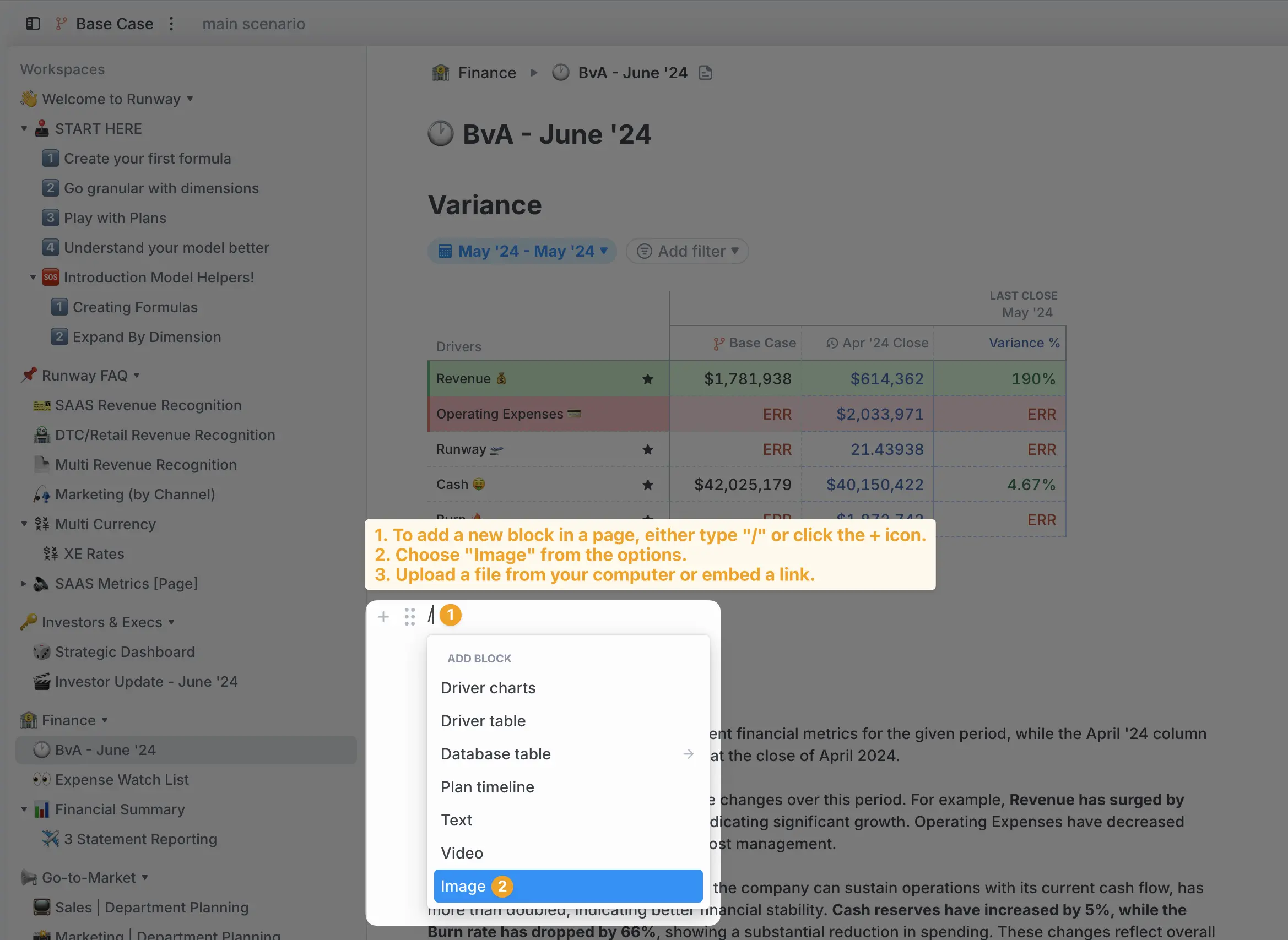Expand Welcome to Runway workspace dropdown
1288x940 pixels.
click(190, 99)
